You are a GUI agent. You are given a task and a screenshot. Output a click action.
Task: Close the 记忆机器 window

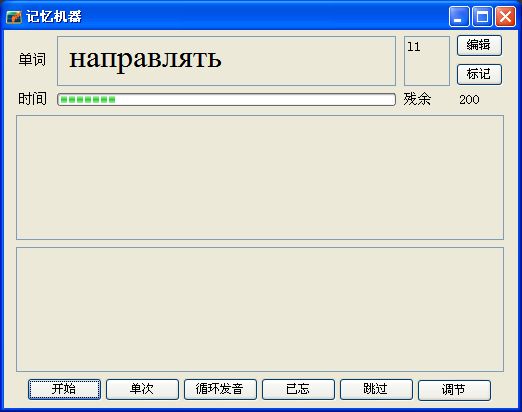505,17
